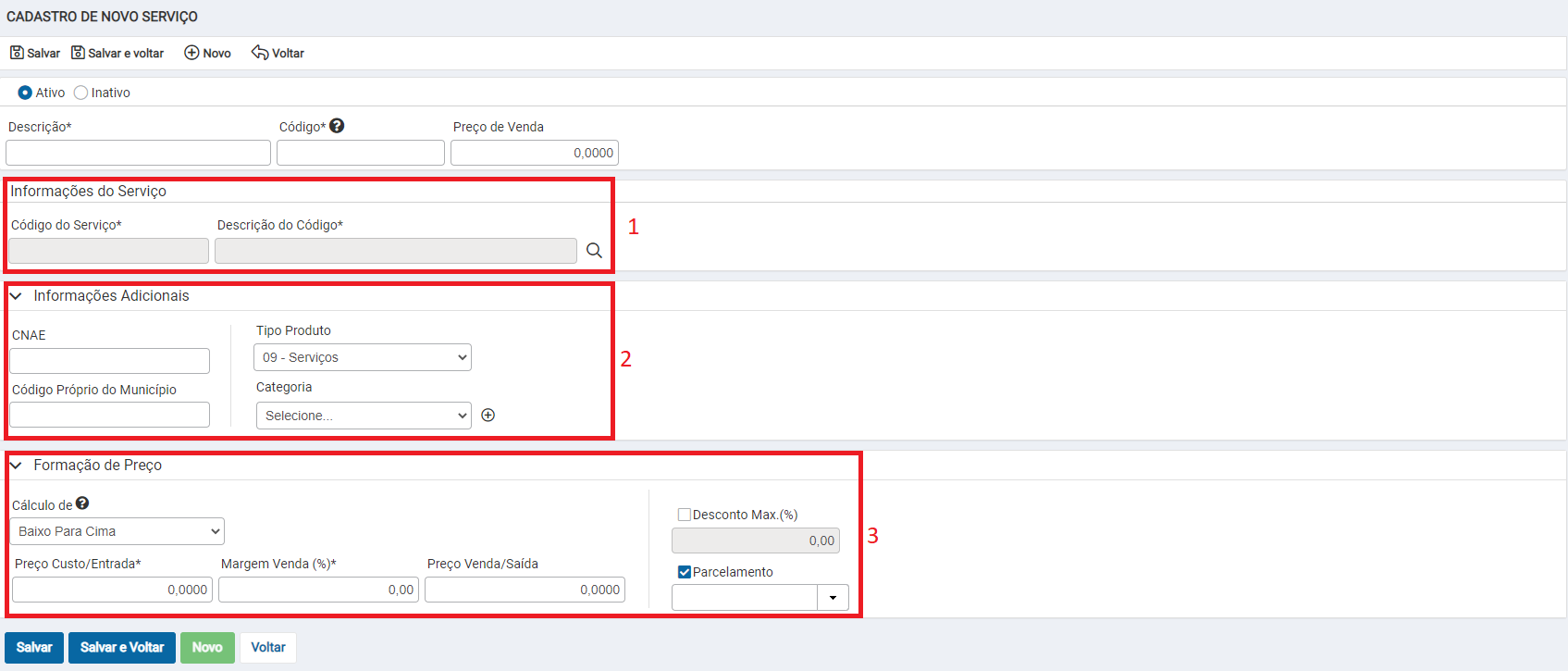
Task: Focus the Descrição input field
Action: pyautogui.click(x=138, y=153)
